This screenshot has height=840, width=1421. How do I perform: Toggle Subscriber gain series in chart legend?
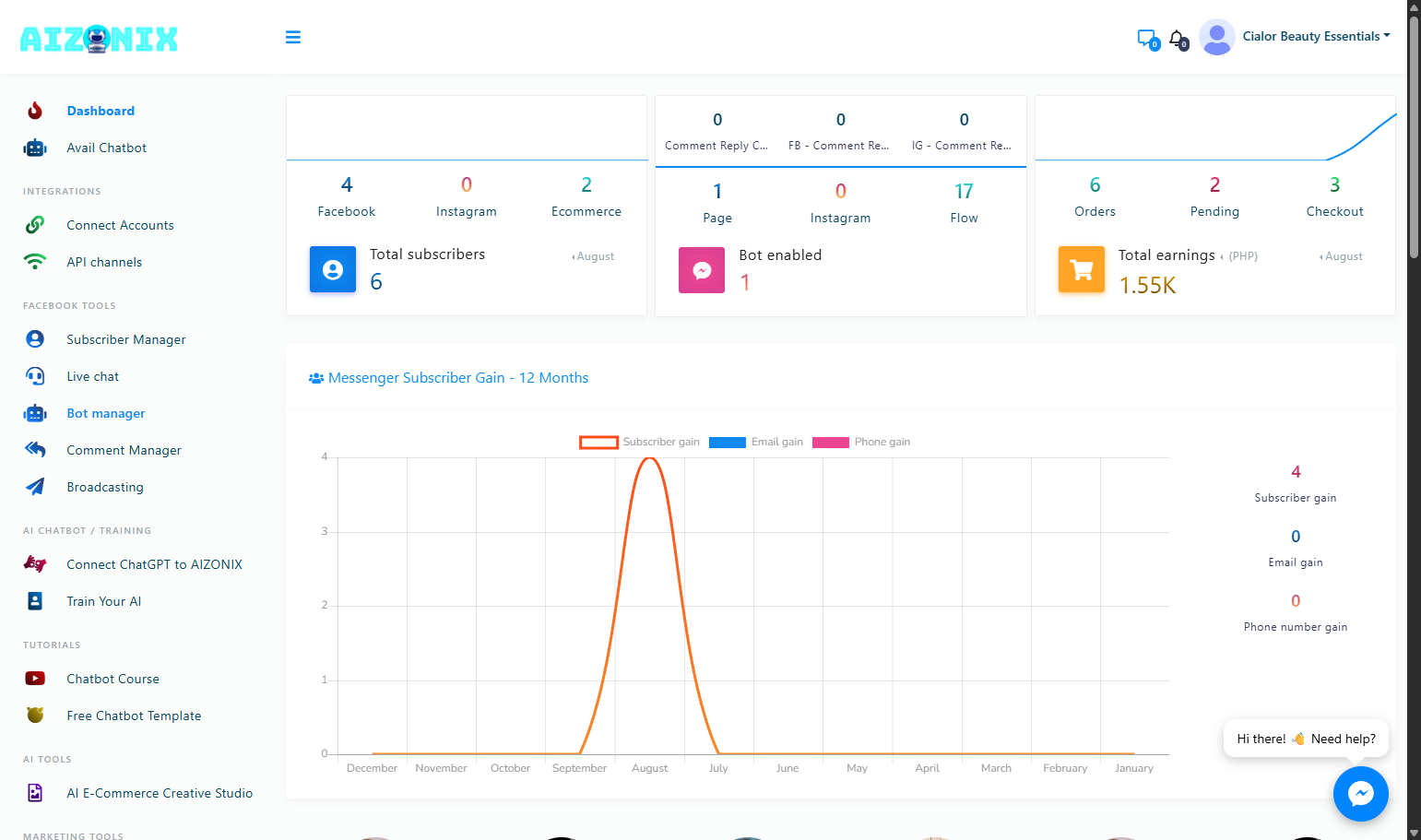point(639,443)
